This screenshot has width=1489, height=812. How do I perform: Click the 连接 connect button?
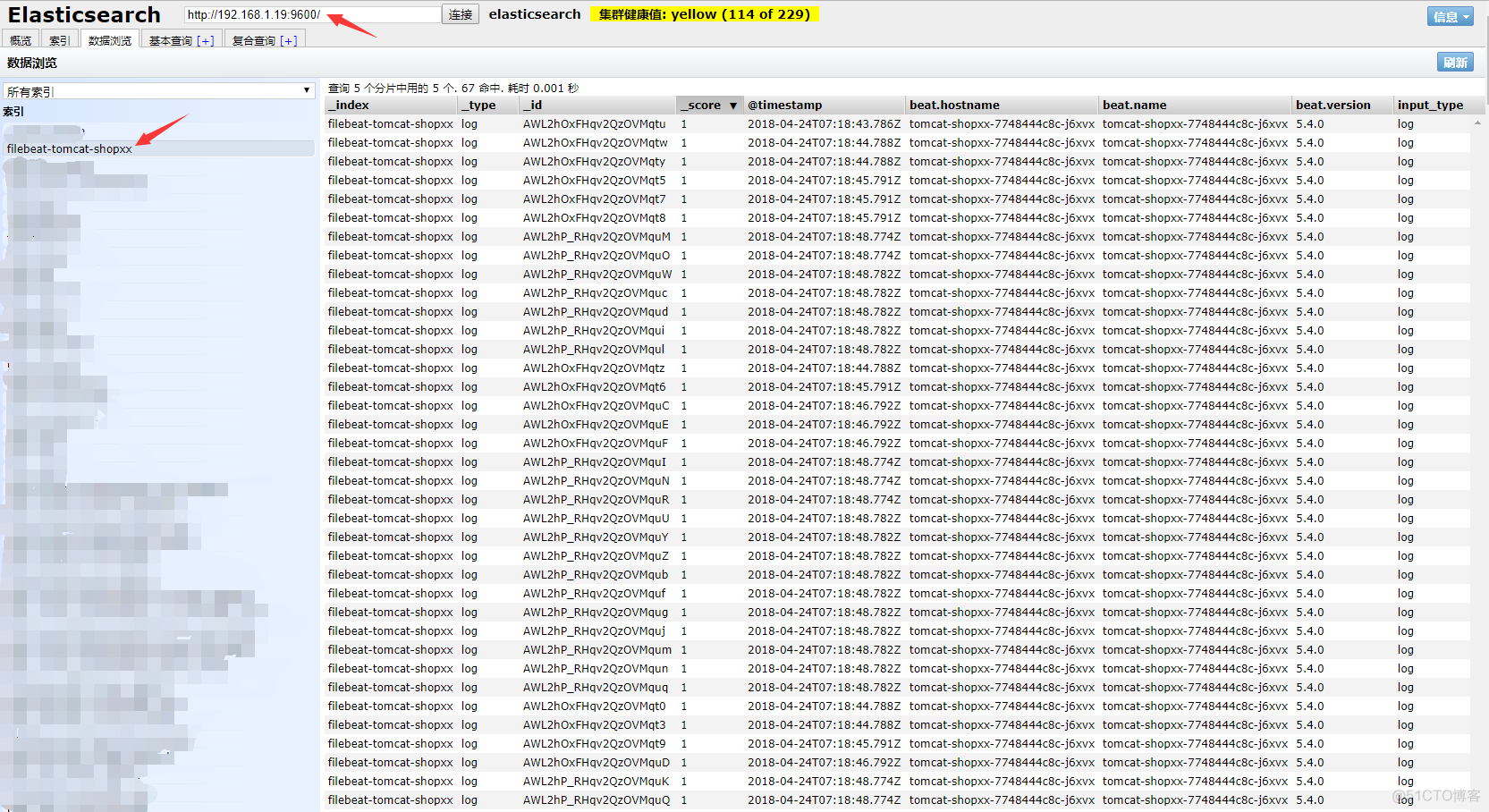[x=461, y=14]
